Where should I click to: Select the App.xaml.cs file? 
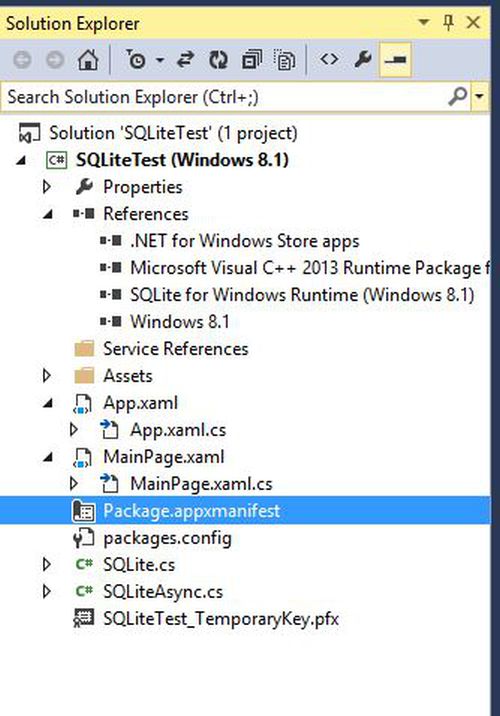178,430
